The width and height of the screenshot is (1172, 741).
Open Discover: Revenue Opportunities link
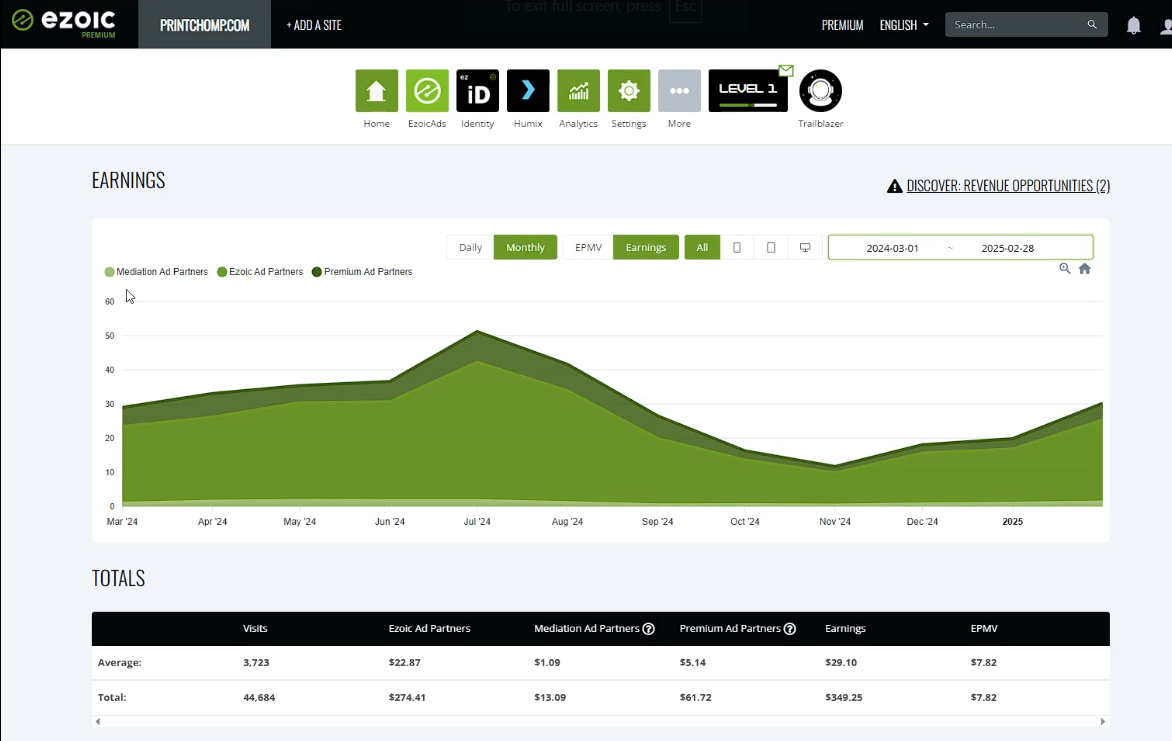click(x=1008, y=185)
